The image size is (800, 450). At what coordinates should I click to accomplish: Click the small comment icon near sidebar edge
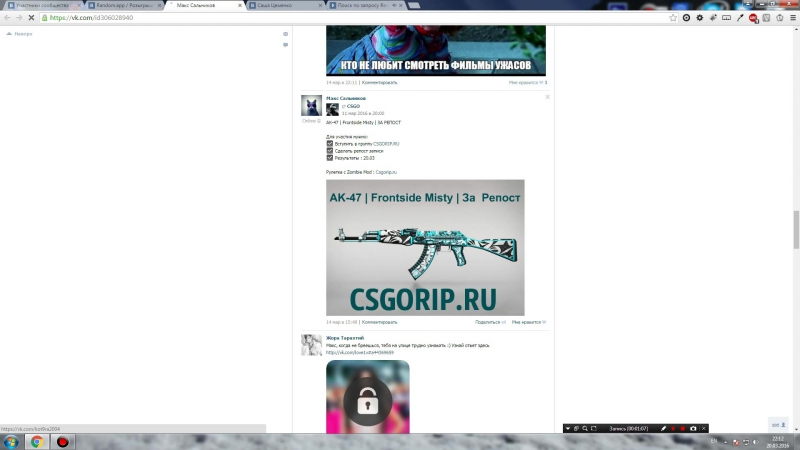[285, 45]
